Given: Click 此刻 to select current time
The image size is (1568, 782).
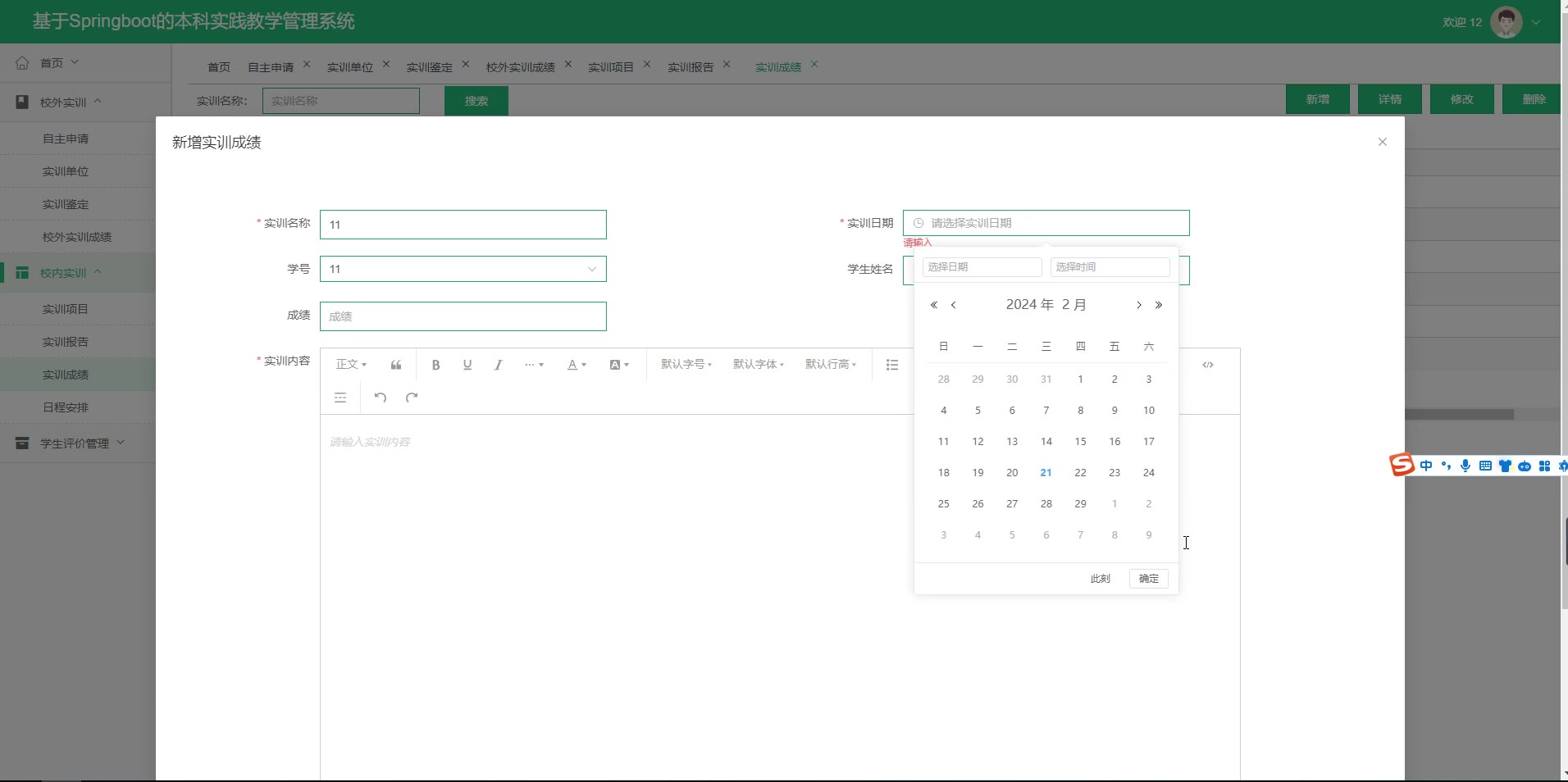Looking at the screenshot, I should pos(1100,579).
